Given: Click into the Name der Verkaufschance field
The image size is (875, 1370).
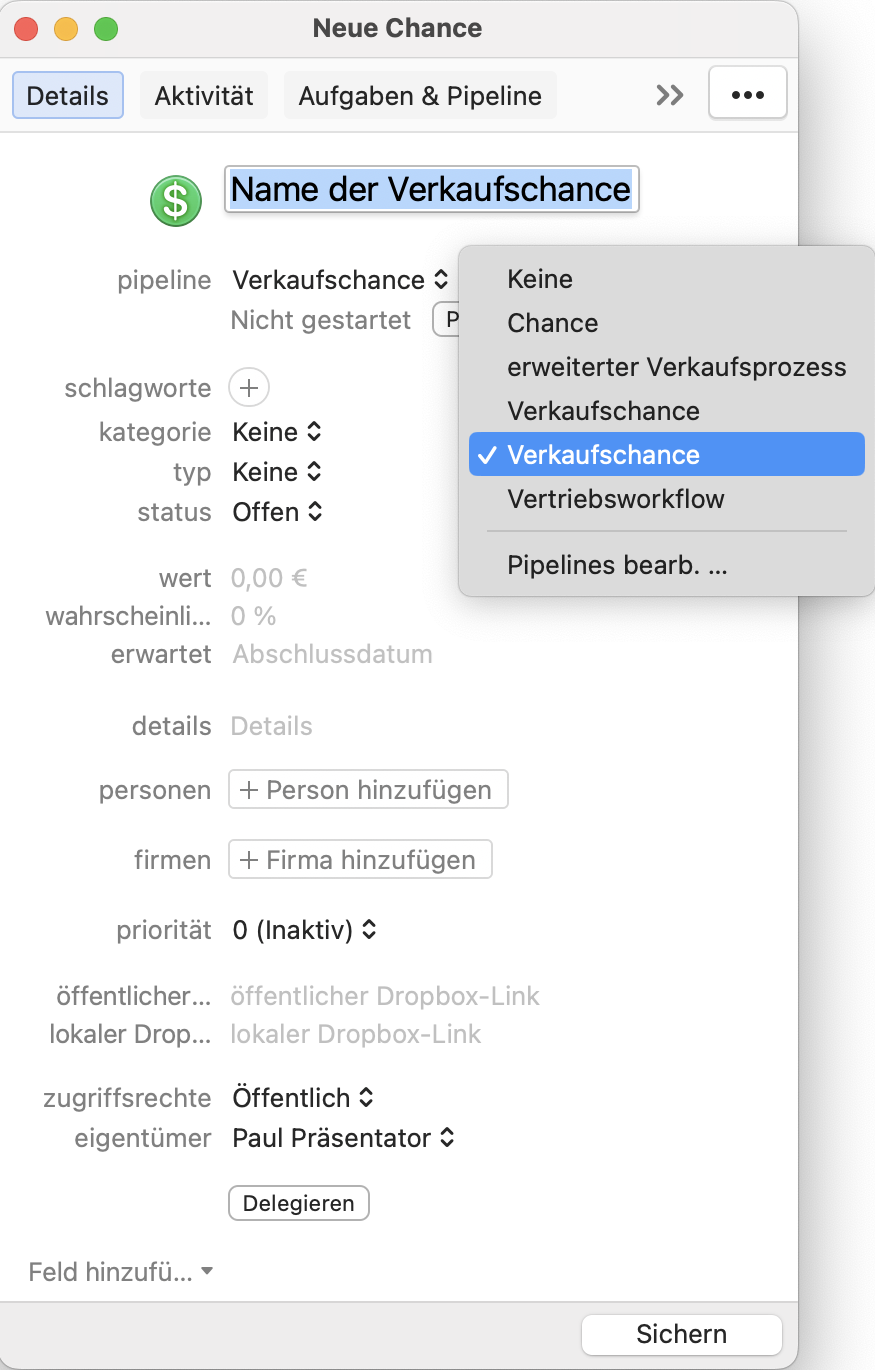Looking at the screenshot, I should click(x=431, y=189).
